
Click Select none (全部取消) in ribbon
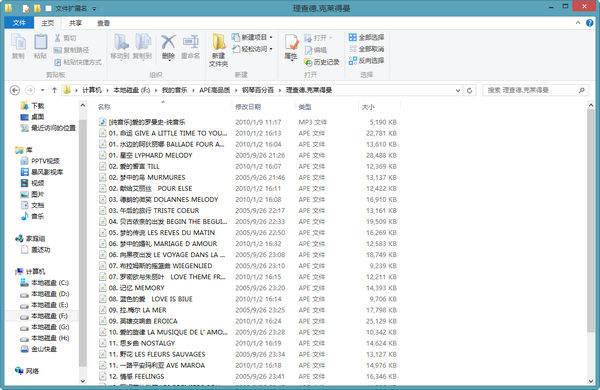coord(366,49)
